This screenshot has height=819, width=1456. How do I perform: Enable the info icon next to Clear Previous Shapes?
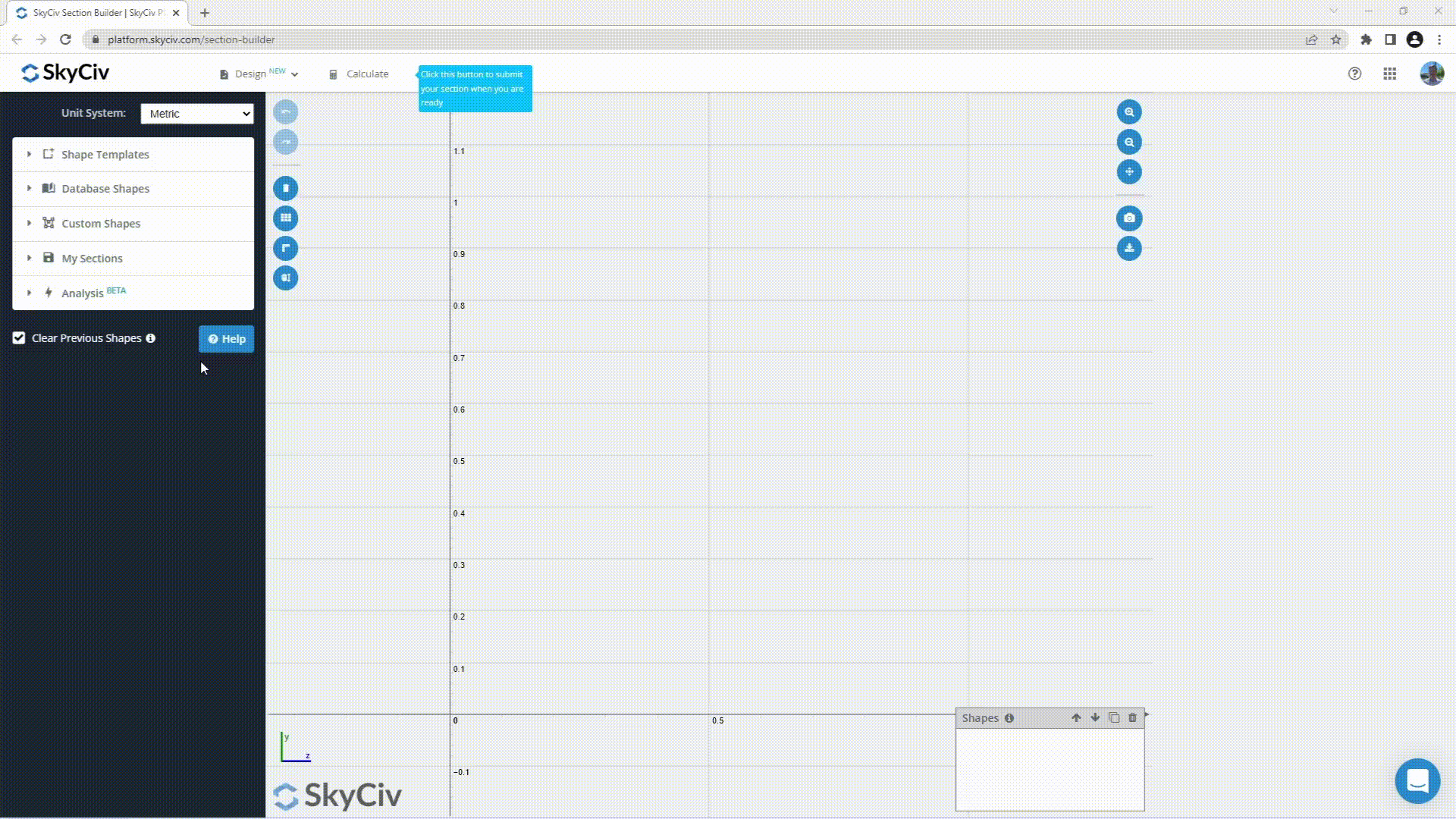click(x=150, y=337)
